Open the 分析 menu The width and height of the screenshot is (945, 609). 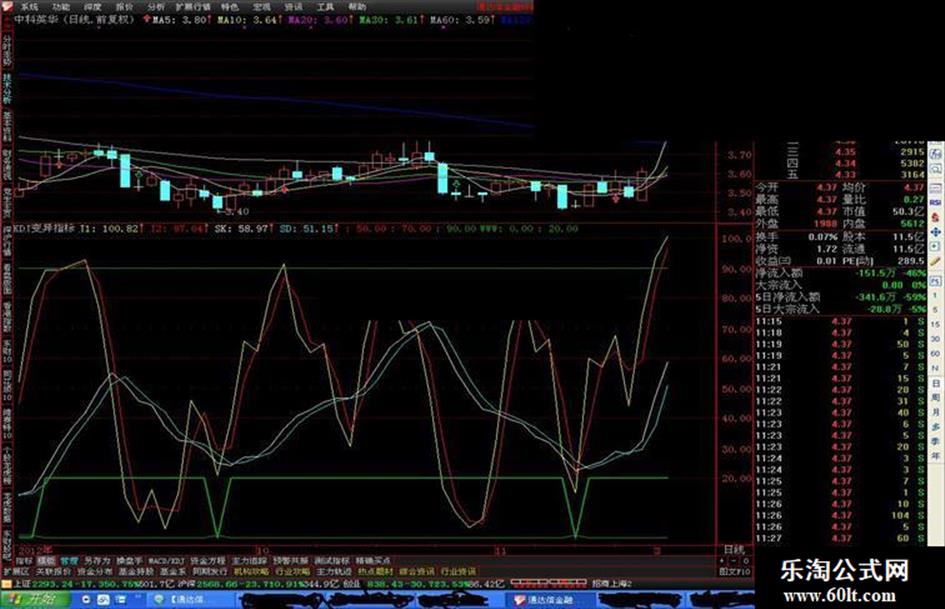[x=156, y=7]
